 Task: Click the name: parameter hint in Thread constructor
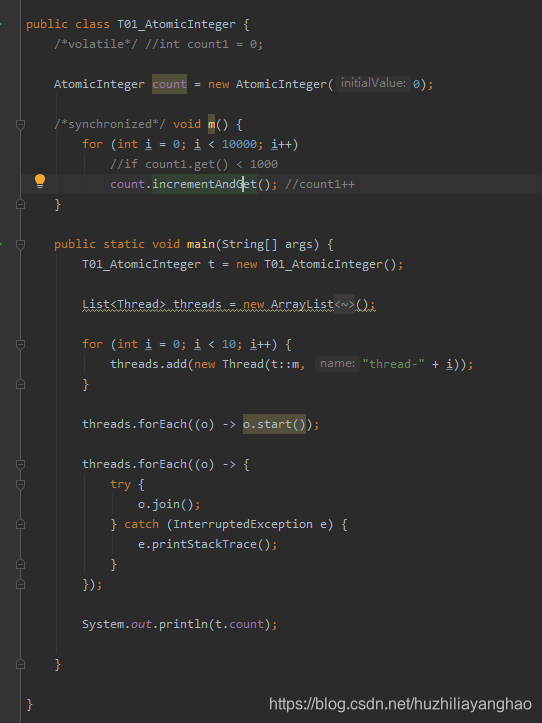[x=337, y=363]
